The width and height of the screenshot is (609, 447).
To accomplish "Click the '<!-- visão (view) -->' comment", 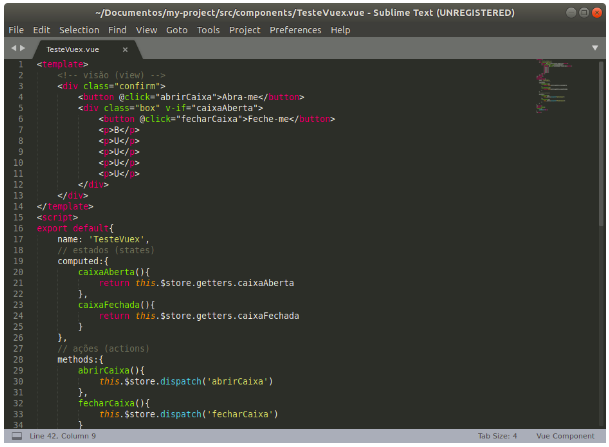I will coord(111,75).
